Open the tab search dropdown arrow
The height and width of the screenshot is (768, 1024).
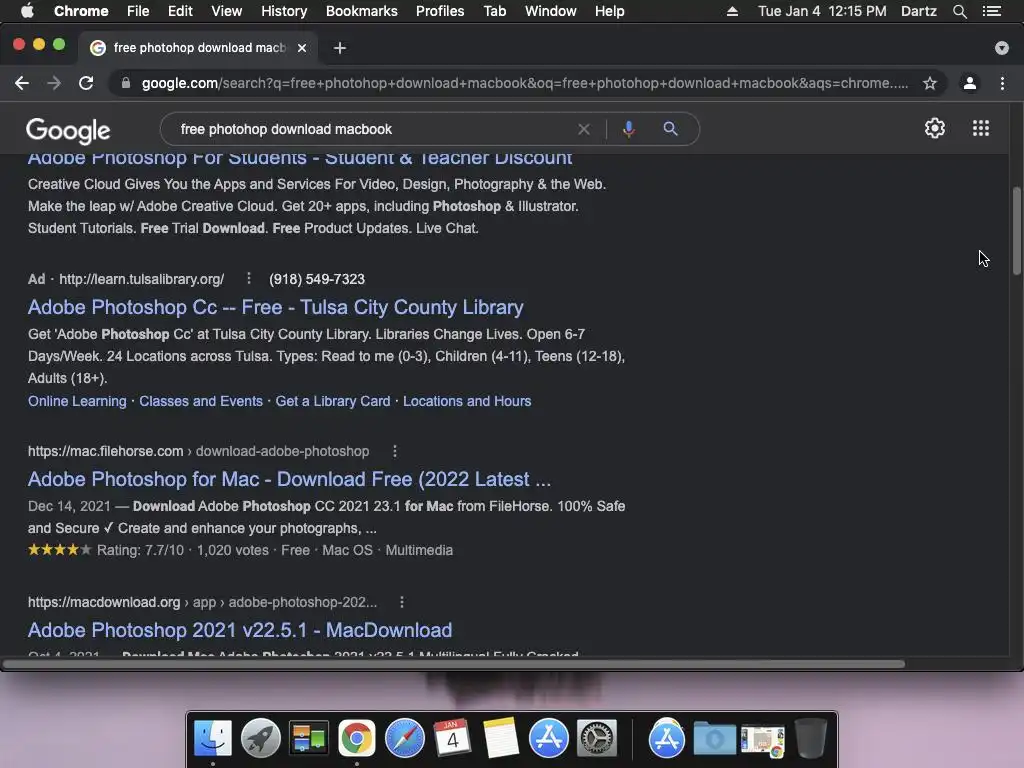tap(1002, 48)
